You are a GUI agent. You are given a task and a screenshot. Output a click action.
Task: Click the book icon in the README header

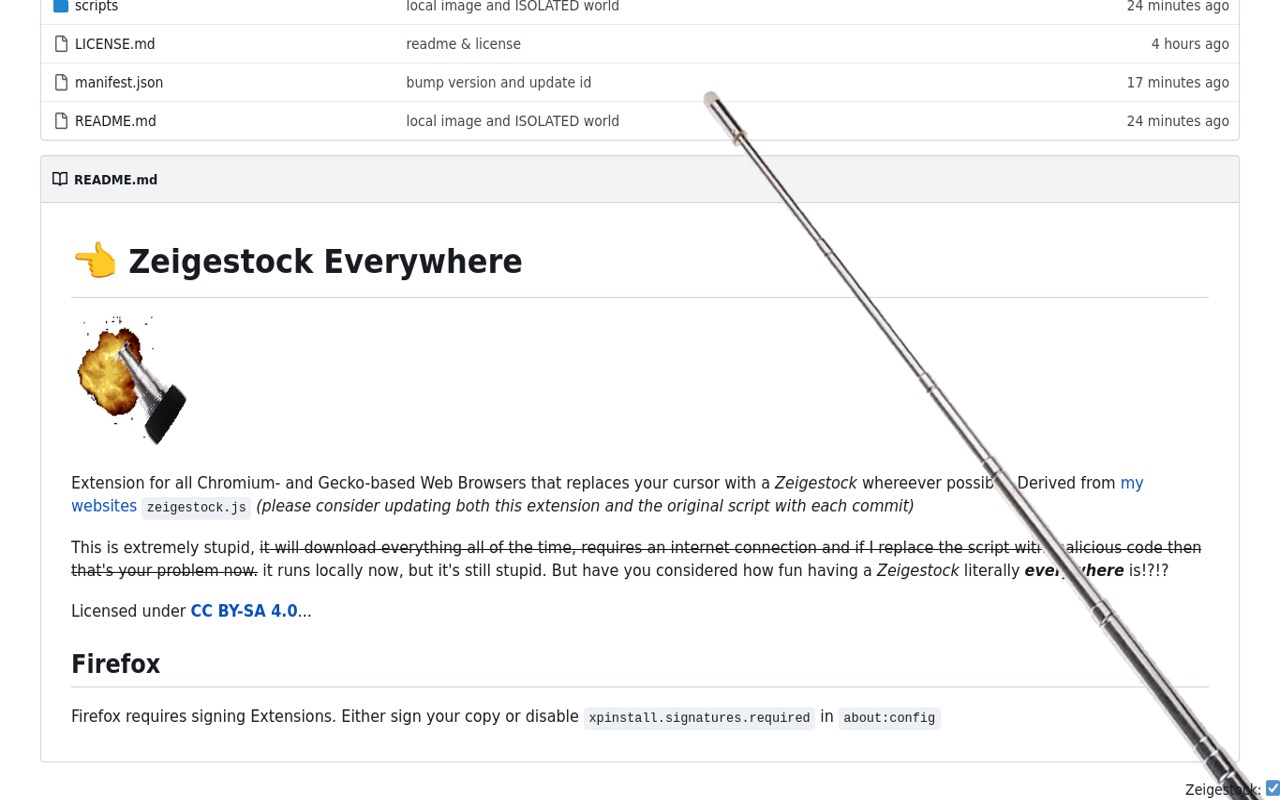[60, 179]
